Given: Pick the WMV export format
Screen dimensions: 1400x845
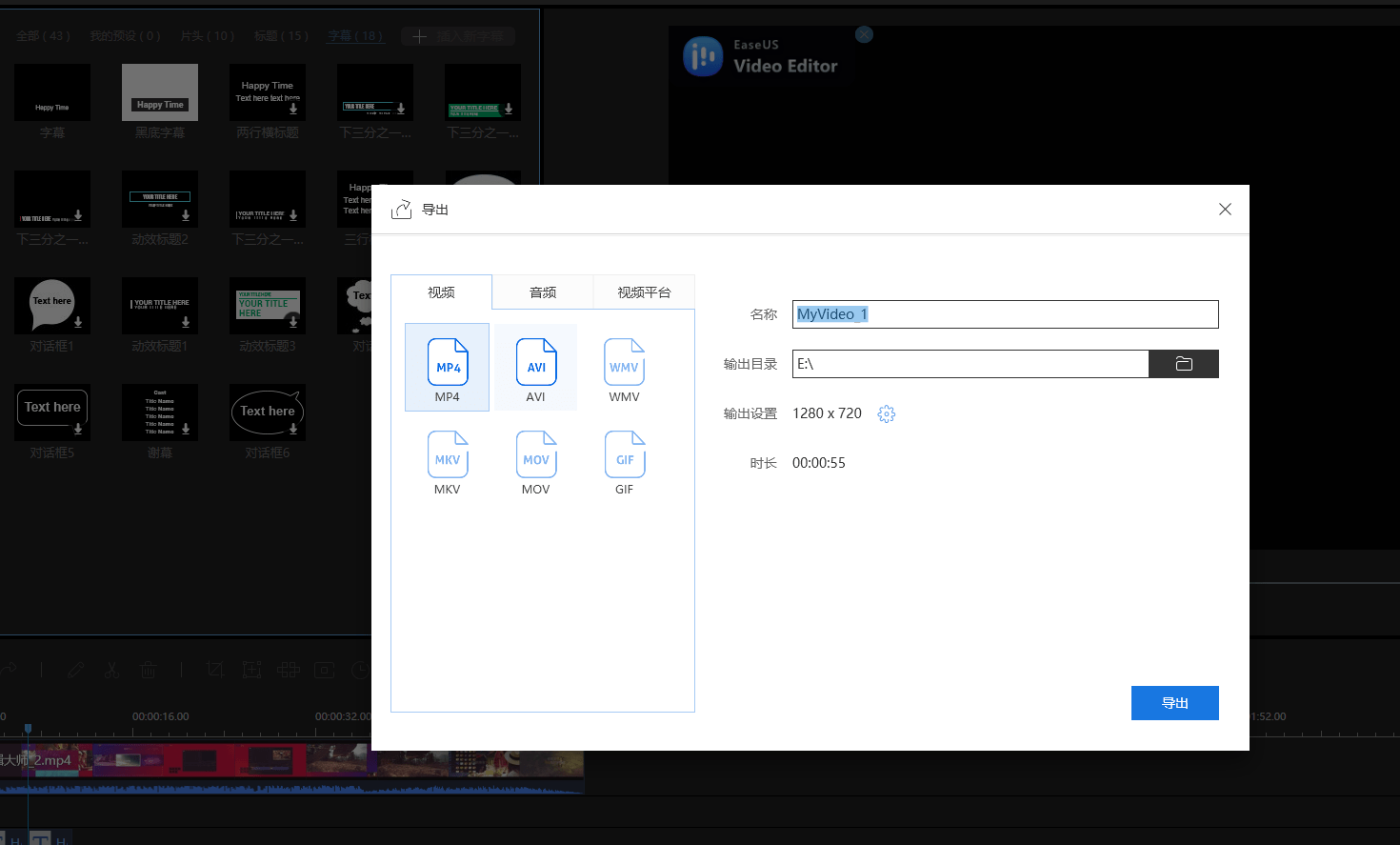Looking at the screenshot, I should [625, 363].
